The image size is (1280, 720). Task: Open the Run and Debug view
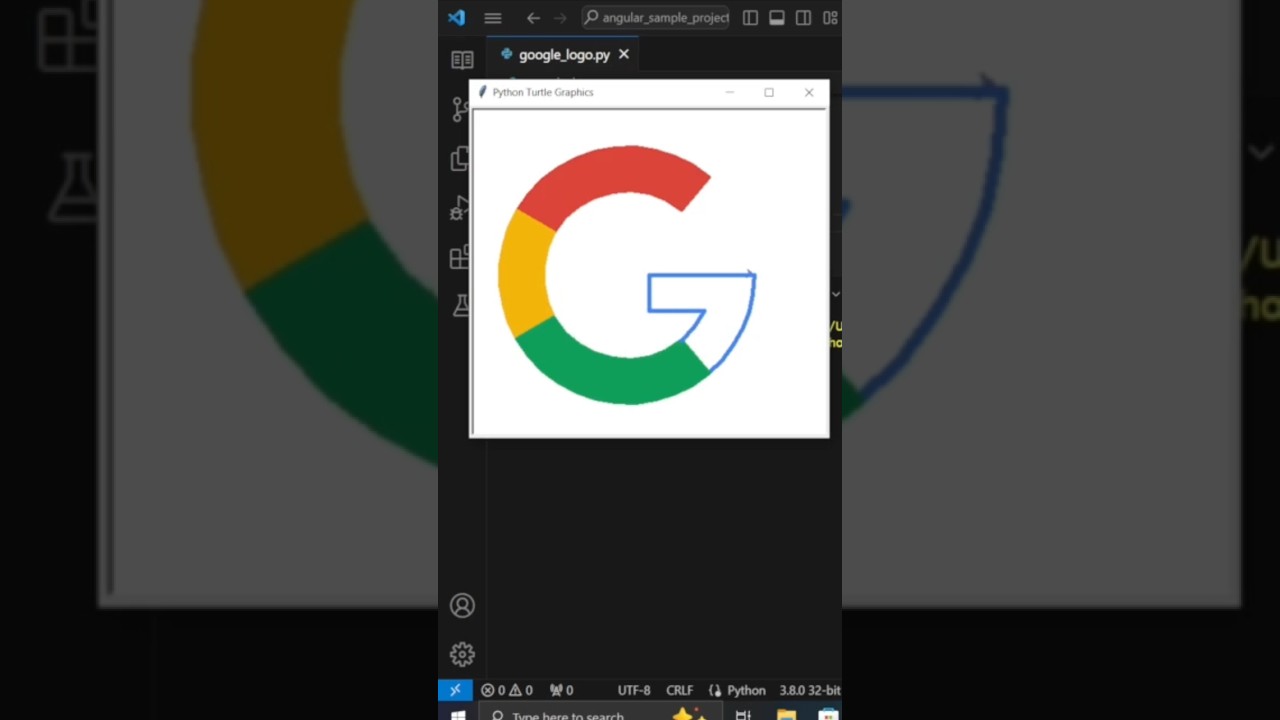[460, 208]
